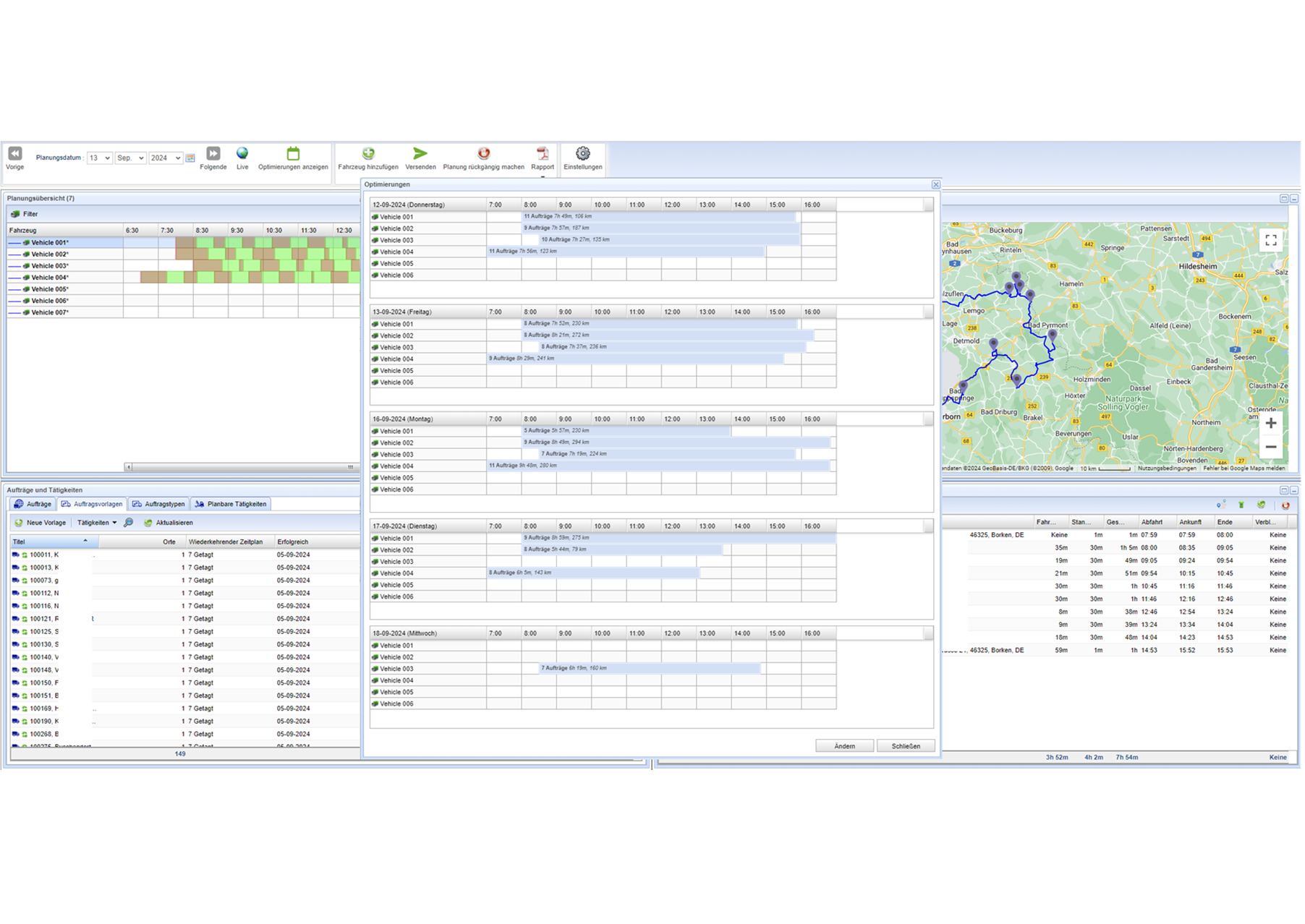Click the Schließen button
This screenshot has width=1305, height=924.
(906, 746)
